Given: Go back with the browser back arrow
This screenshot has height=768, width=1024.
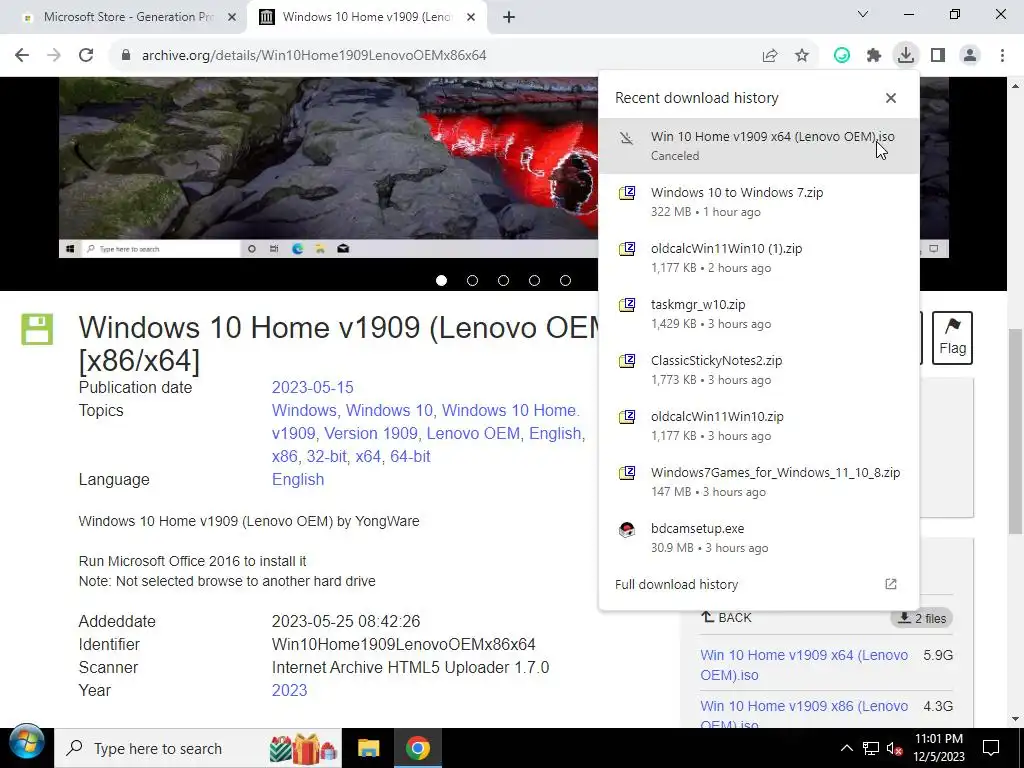Looking at the screenshot, I should [x=22, y=56].
